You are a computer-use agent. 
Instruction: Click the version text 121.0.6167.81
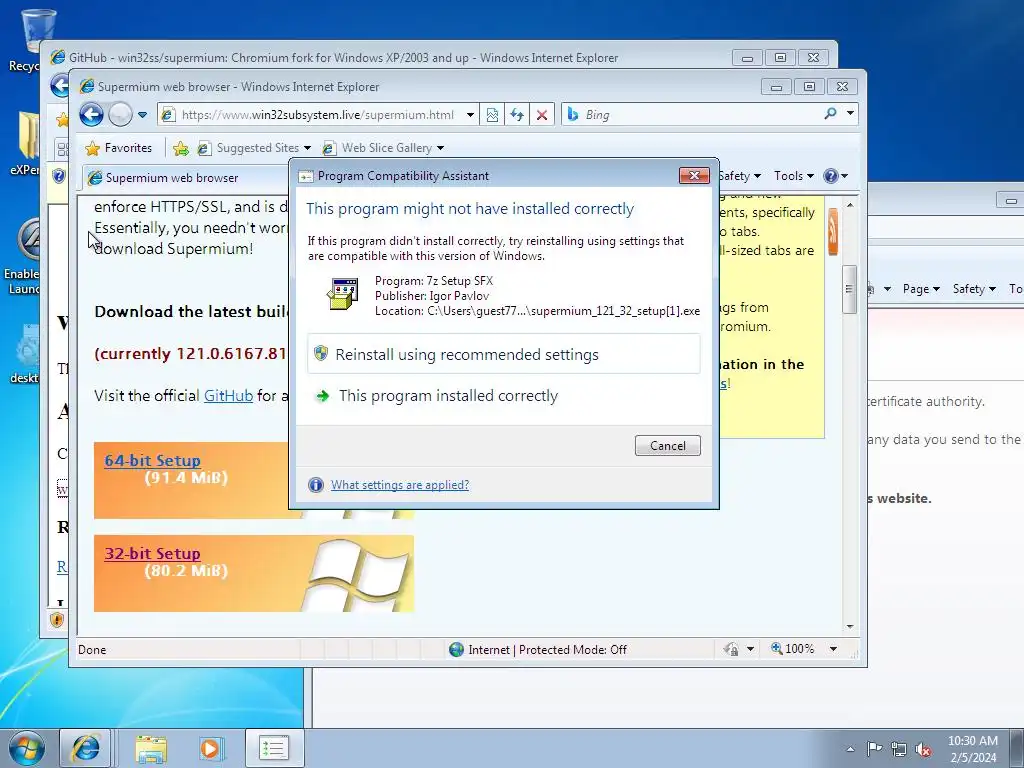point(231,353)
